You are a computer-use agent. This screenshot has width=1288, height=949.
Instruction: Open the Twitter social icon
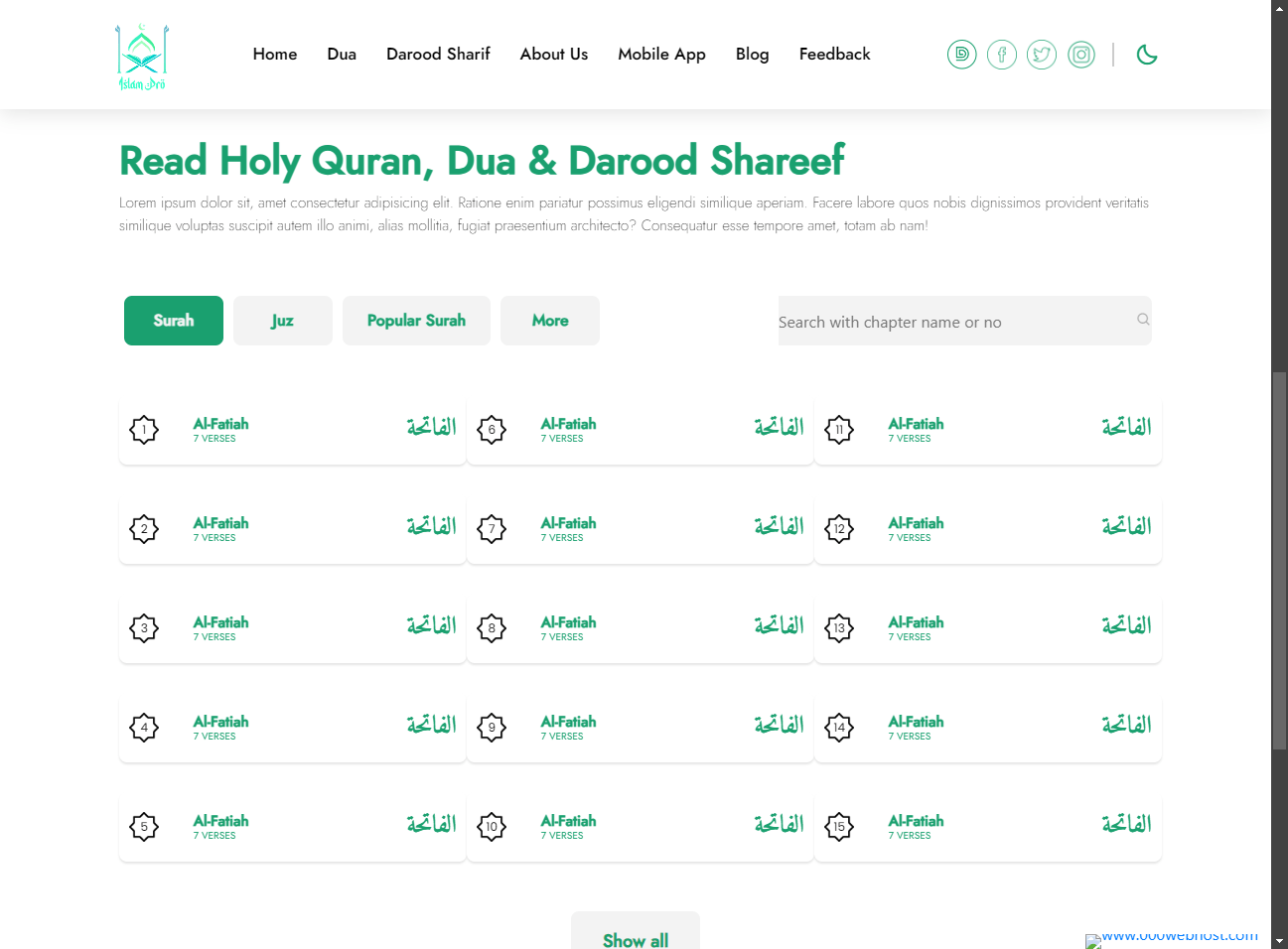pos(1042,55)
